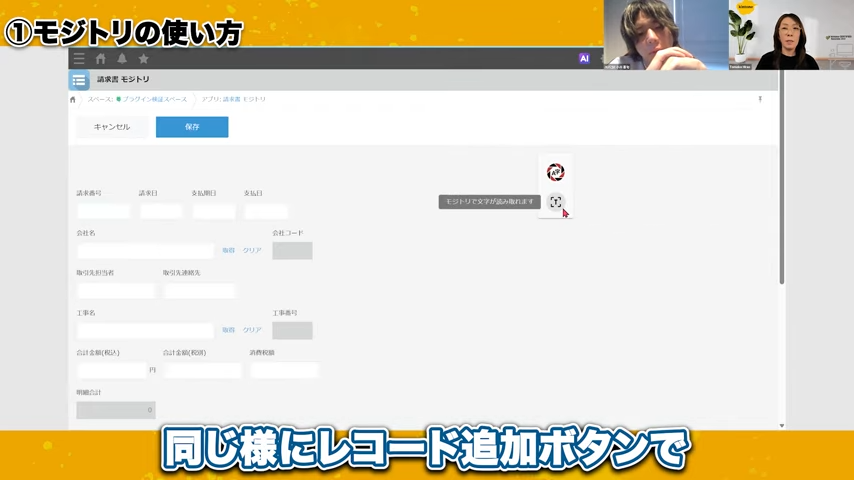854x480 pixels.
Task: Click the モジトリで文字が読み取れます tooltip
Action: click(490, 202)
